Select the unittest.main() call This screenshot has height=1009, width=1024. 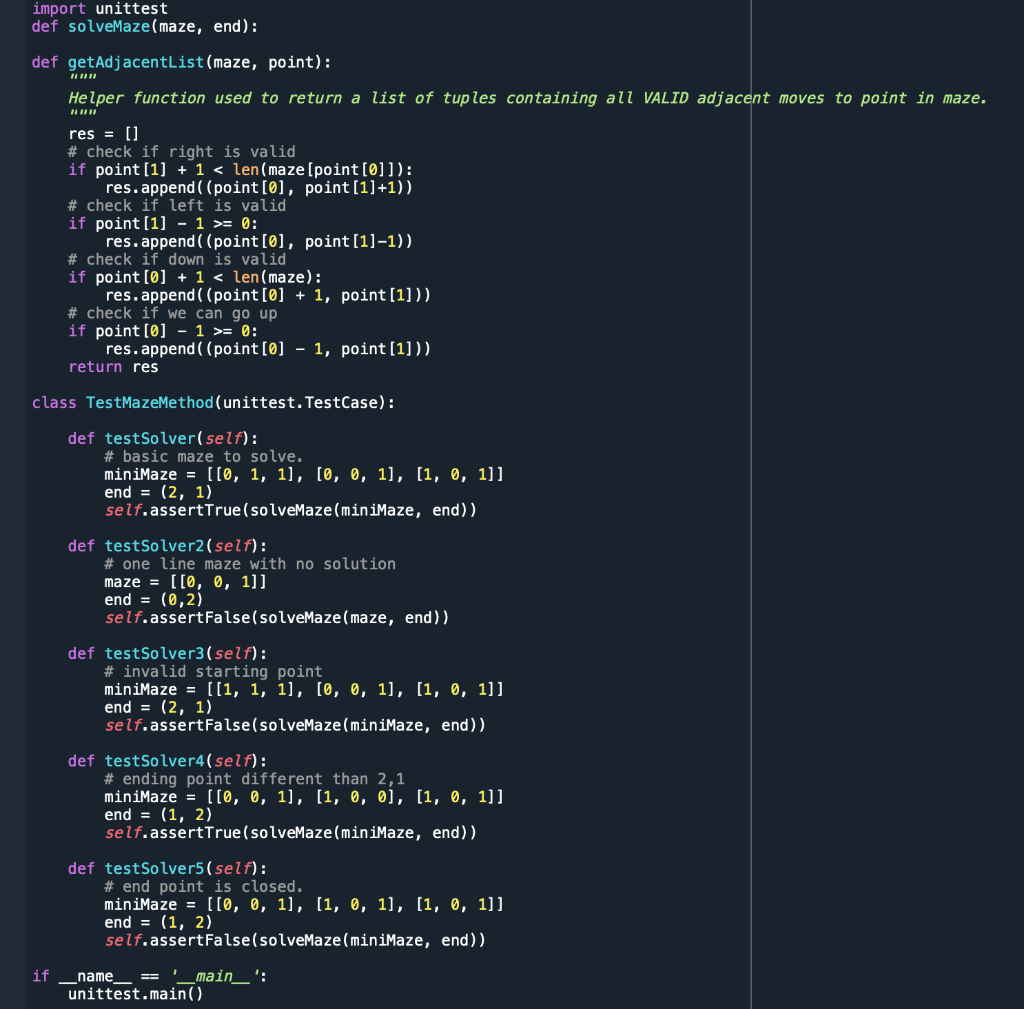[135, 993]
